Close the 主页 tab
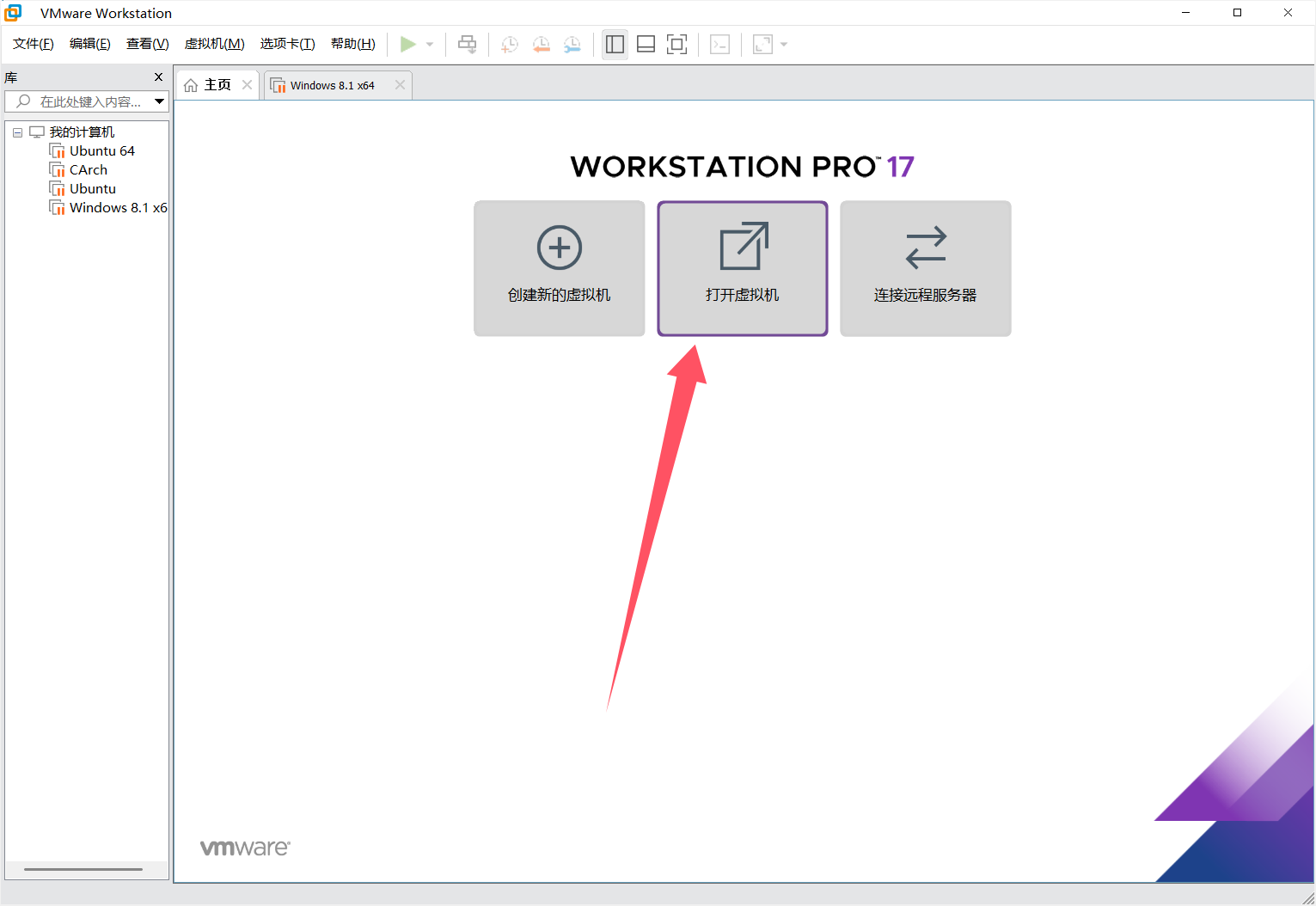The width and height of the screenshot is (1316, 906). point(247,85)
